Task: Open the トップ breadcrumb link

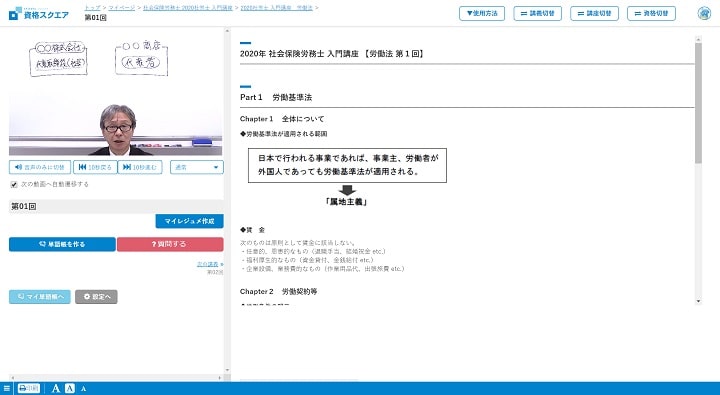Action: pos(92,8)
